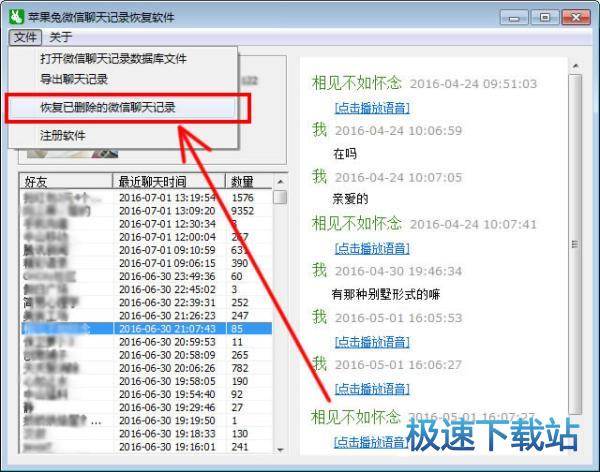Image resolution: width=600 pixels, height=472 pixels.
Task: Click timestamp 2016-04-30 19:46:34
Action: click(399, 271)
